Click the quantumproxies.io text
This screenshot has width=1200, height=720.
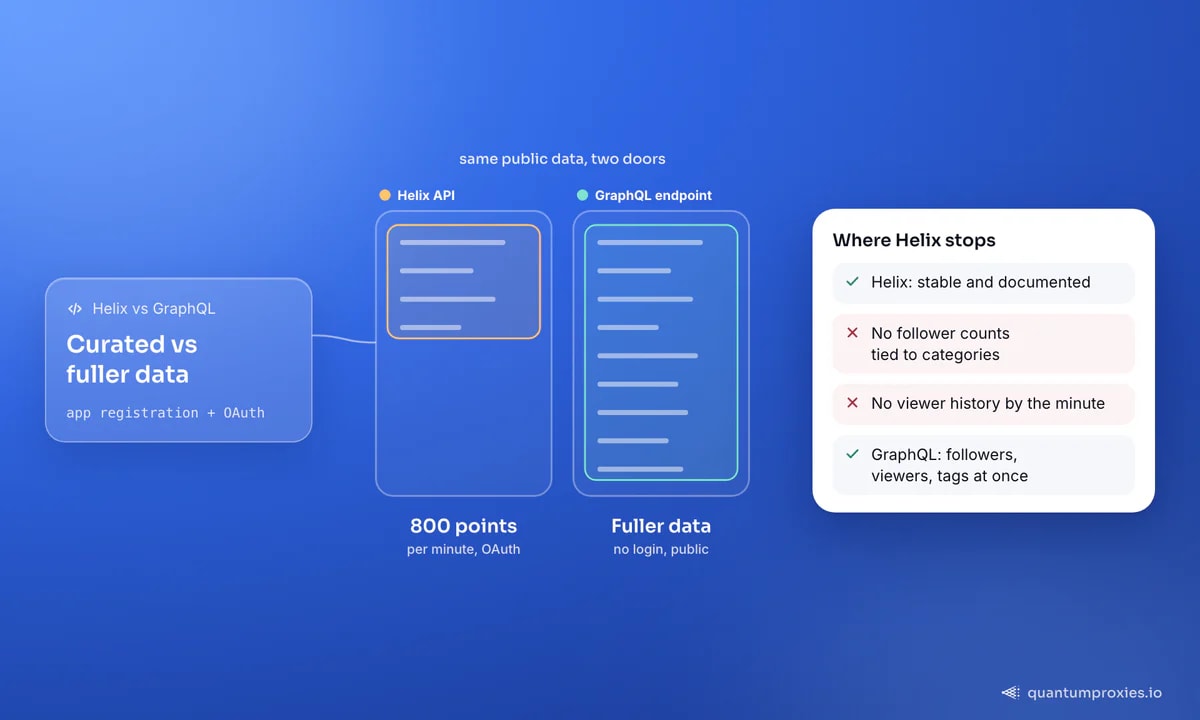(1095, 692)
